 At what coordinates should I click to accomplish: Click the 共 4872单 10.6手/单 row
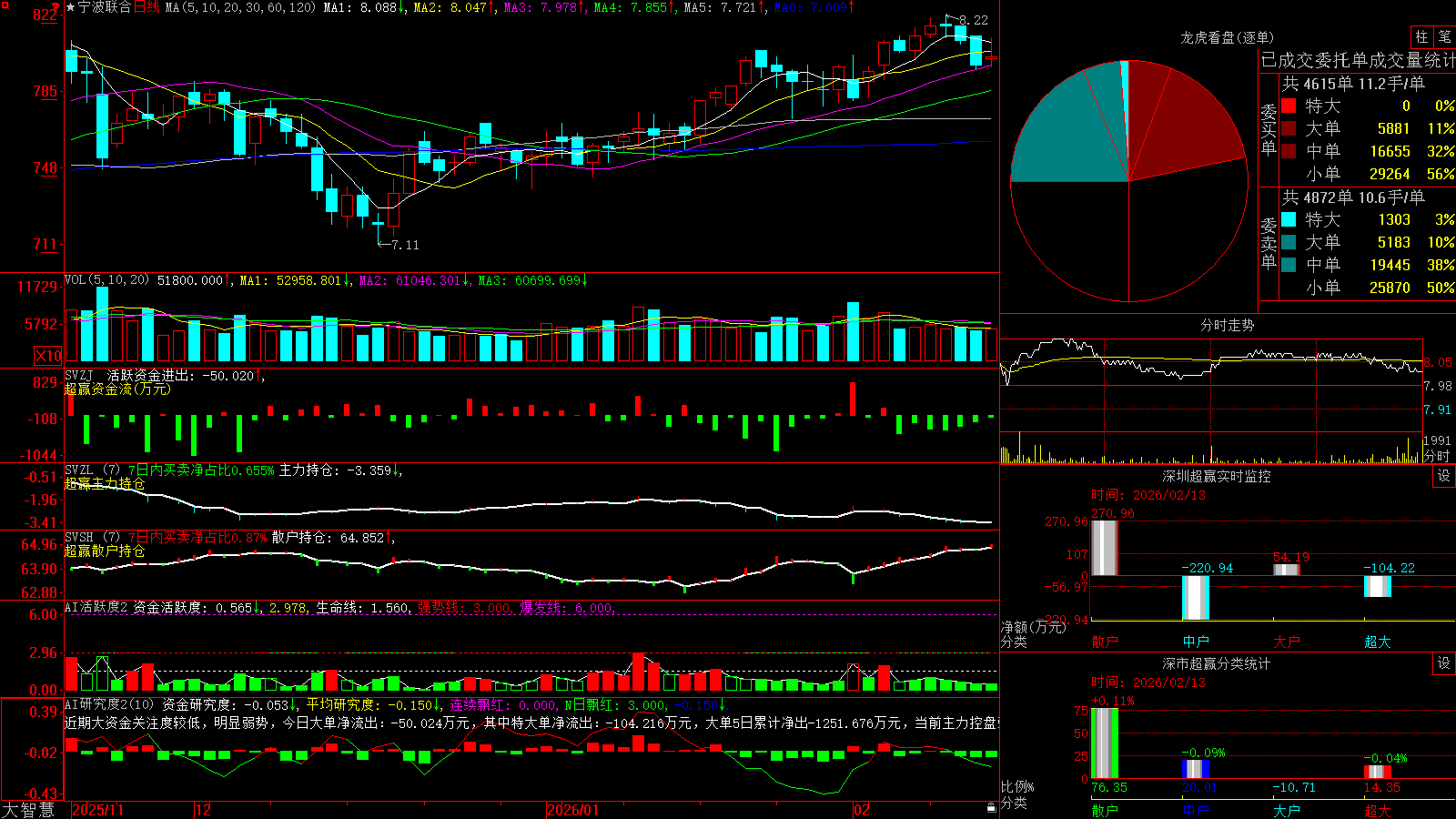pos(1353,197)
